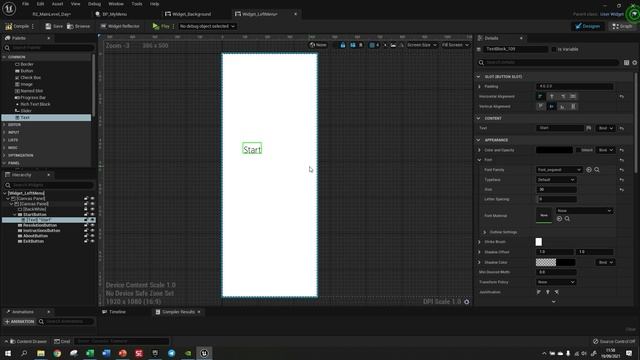Toggle lock on ExitButton in Hierarchy

pyautogui.click(x=86, y=241)
